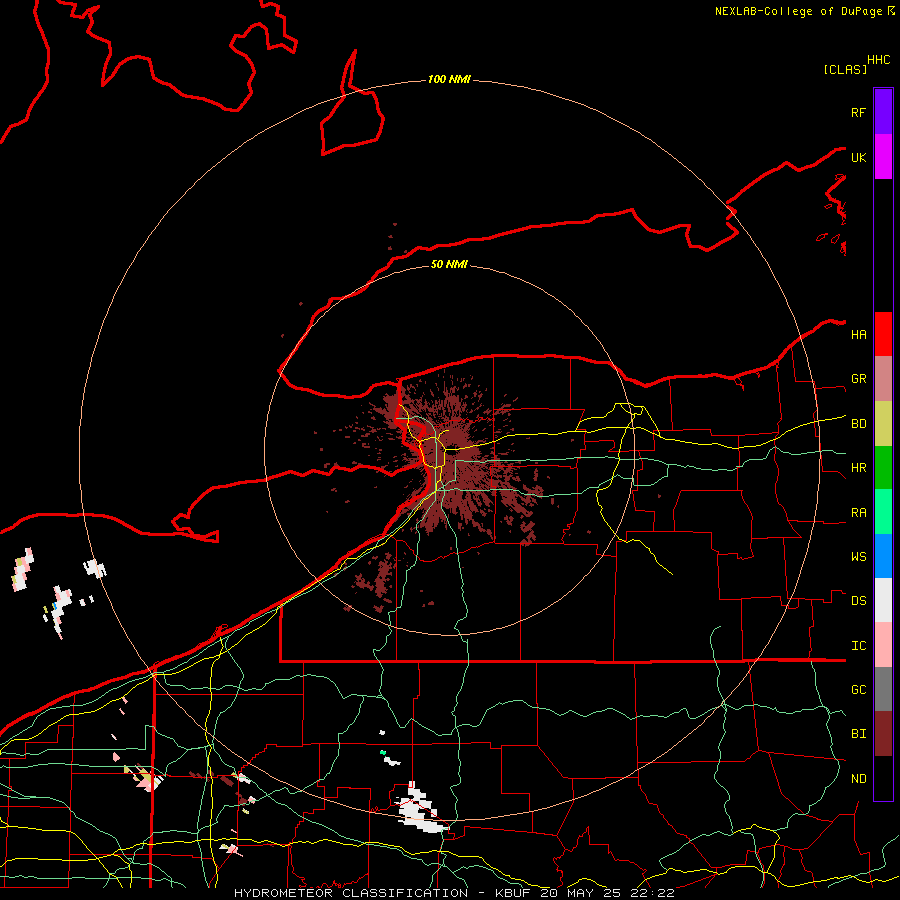Click the 'HR' legend label

coord(858,468)
